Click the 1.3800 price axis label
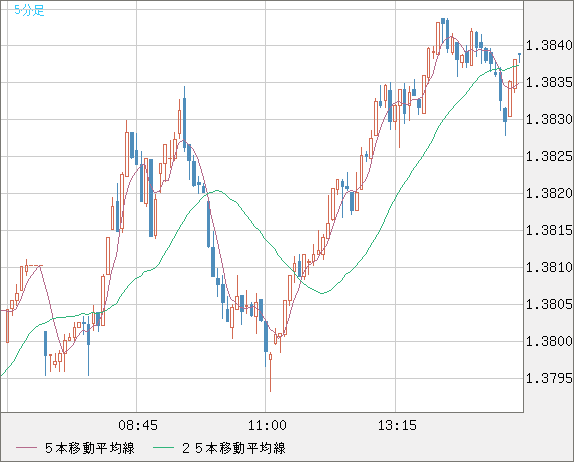The height and width of the screenshot is (462, 574). click(x=549, y=341)
